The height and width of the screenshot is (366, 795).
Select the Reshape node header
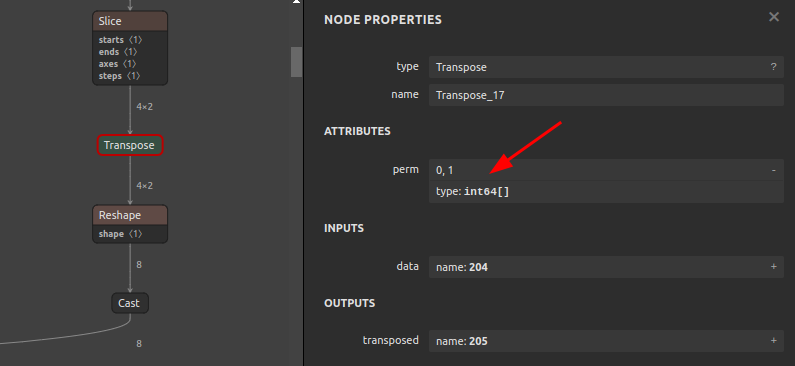130,215
